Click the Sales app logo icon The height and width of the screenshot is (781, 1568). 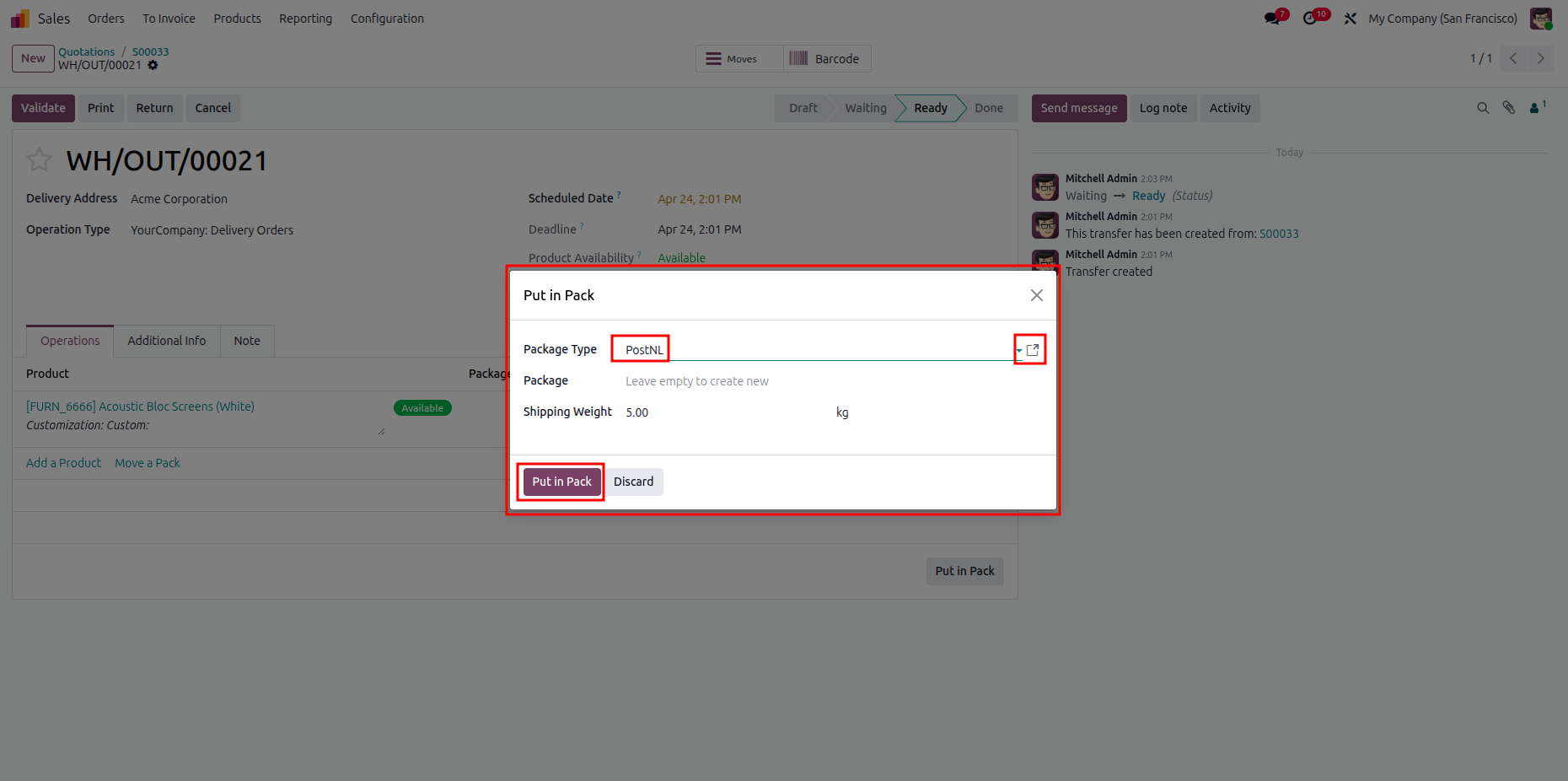(x=20, y=19)
